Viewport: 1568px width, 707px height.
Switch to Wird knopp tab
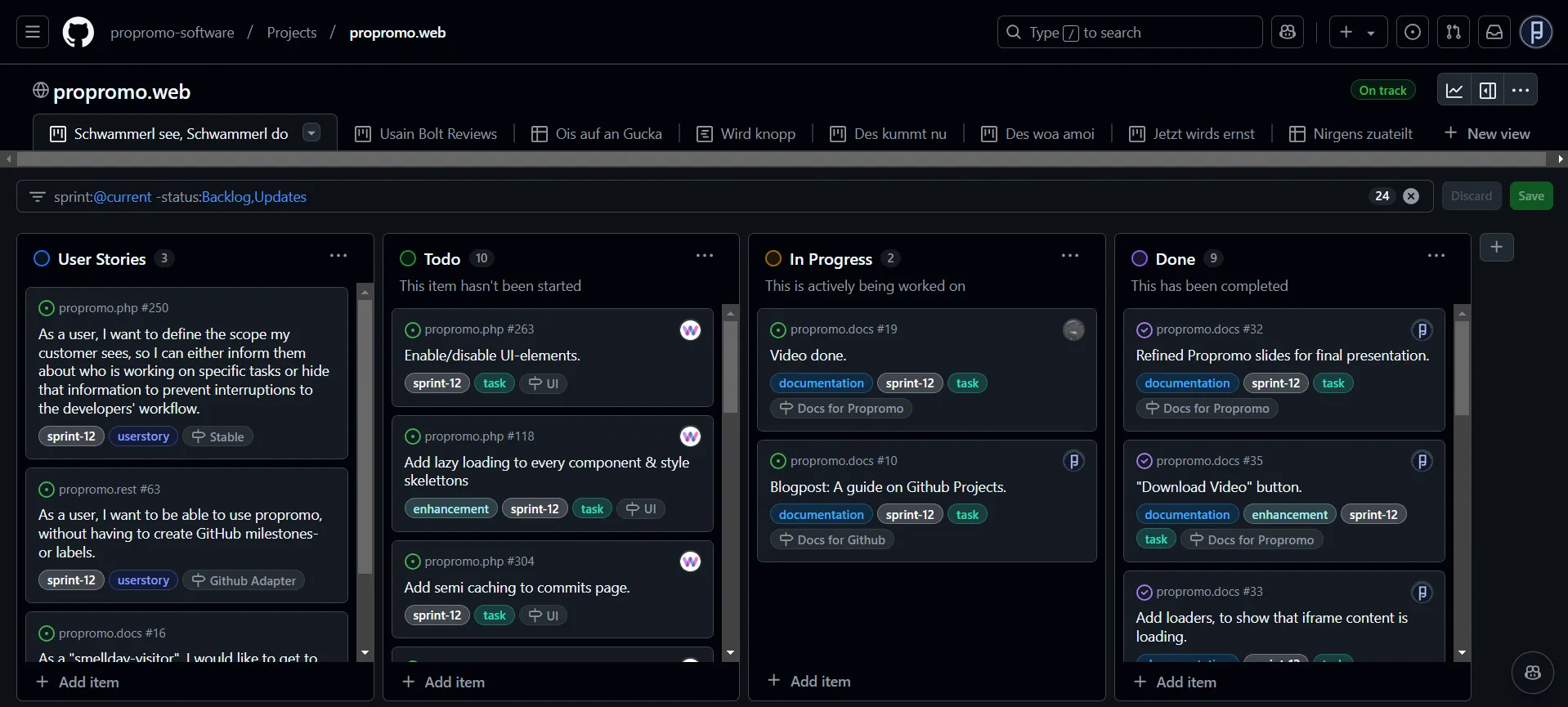(746, 133)
